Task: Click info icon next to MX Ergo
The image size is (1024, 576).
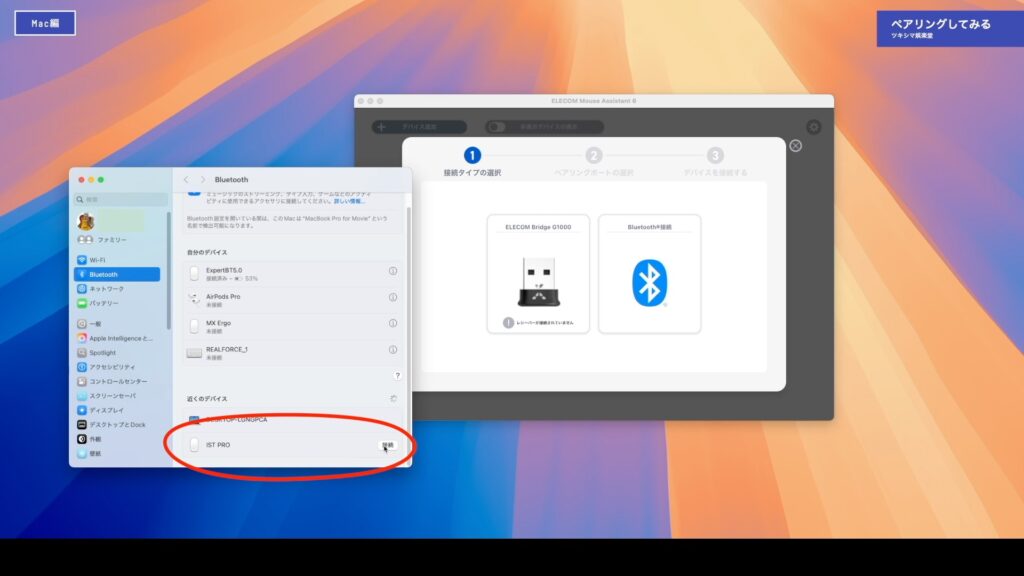Action: coord(393,324)
